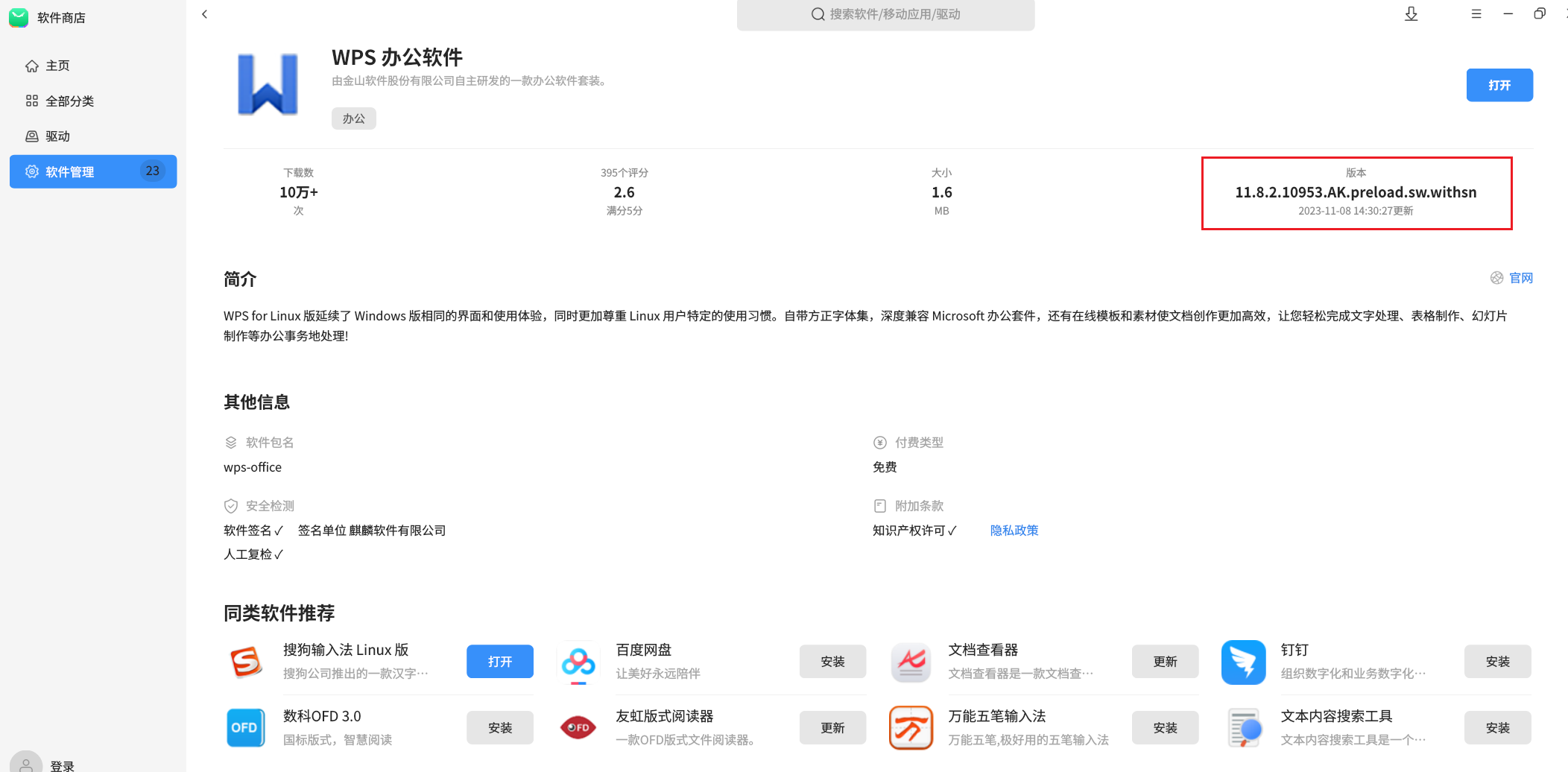This screenshot has width=1568, height=772.
Task: Click the search magnifier icon
Action: pyautogui.click(x=818, y=14)
